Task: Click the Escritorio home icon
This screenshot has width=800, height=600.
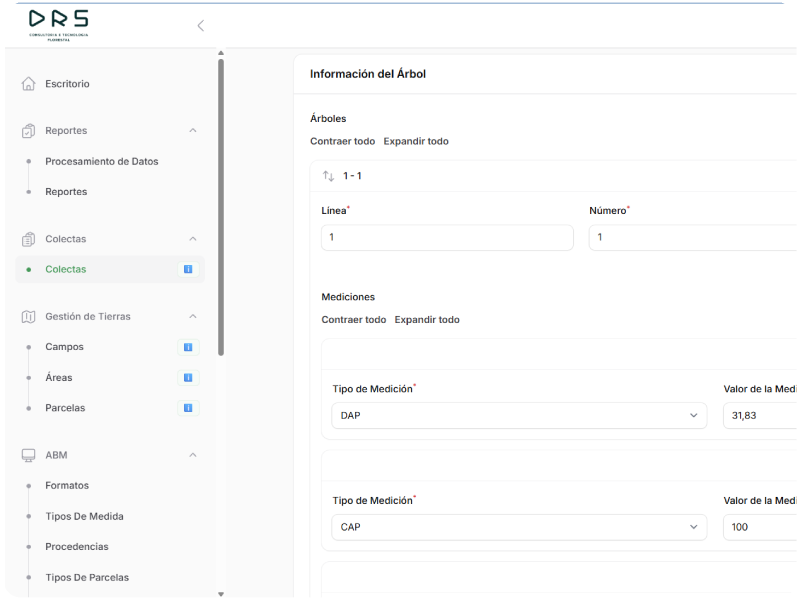Action: pyautogui.click(x=28, y=84)
